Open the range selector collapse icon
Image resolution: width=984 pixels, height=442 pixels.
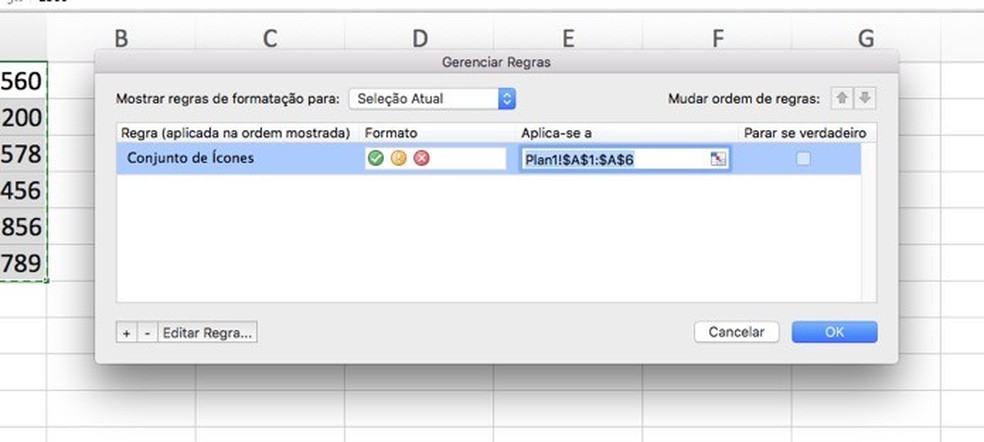pos(717,159)
